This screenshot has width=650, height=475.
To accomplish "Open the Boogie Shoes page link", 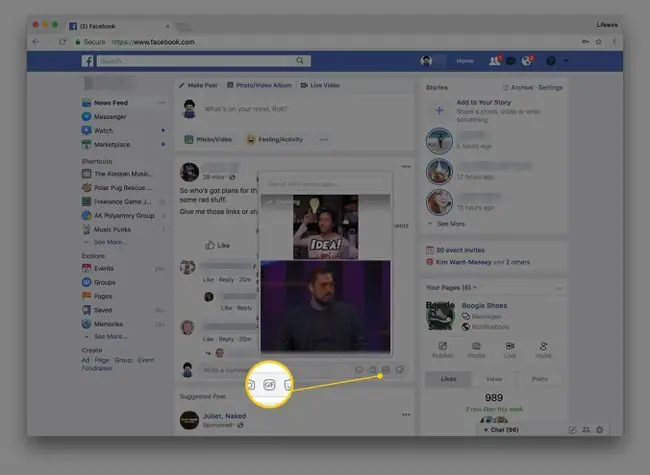I will [484, 305].
